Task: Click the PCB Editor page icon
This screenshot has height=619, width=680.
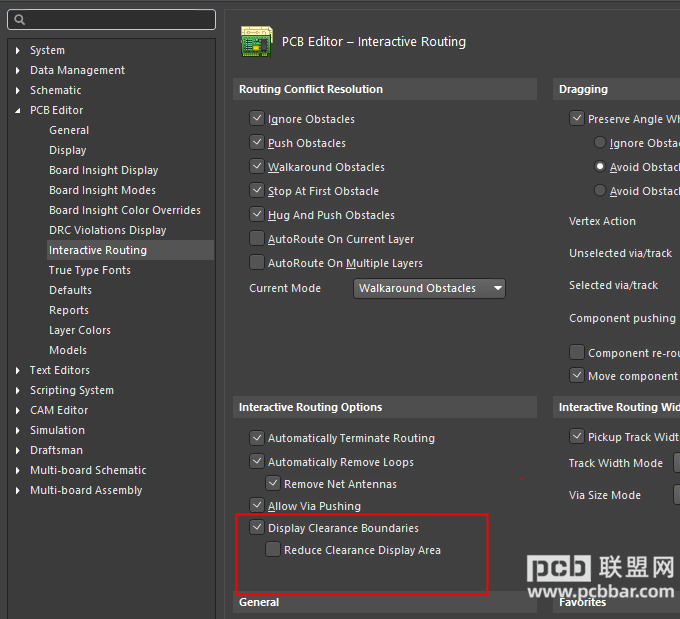Action: tap(256, 42)
